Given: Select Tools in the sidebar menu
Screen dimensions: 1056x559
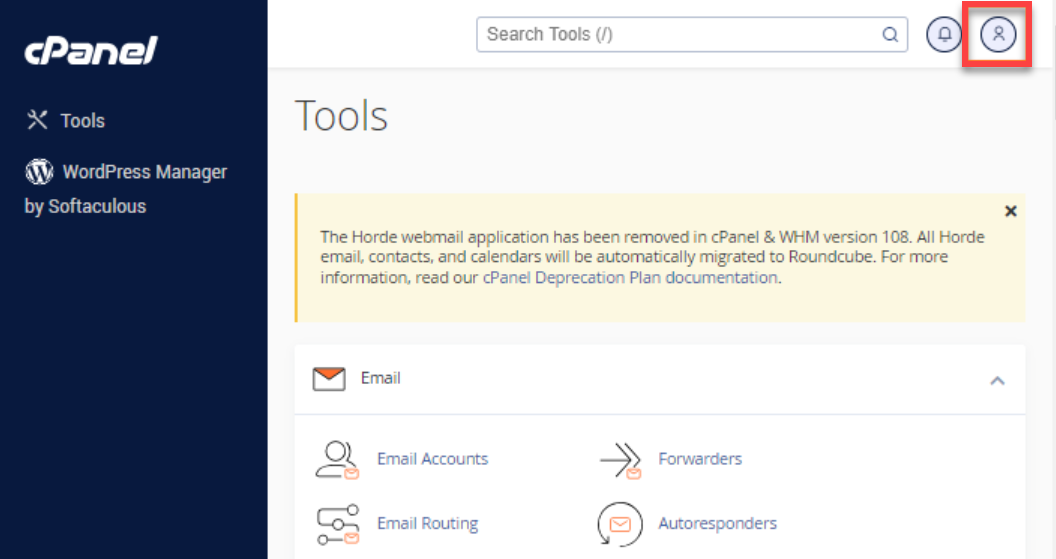Looking at the screenshot, I should click(82, 121).
